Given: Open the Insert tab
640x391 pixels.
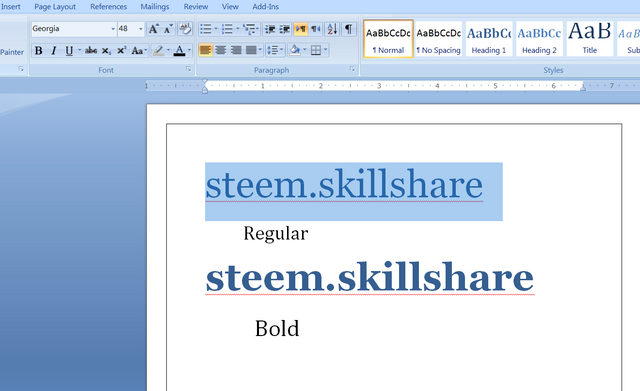Looking at the screenshot, I should pyautogui.click(x=11, y=7).
